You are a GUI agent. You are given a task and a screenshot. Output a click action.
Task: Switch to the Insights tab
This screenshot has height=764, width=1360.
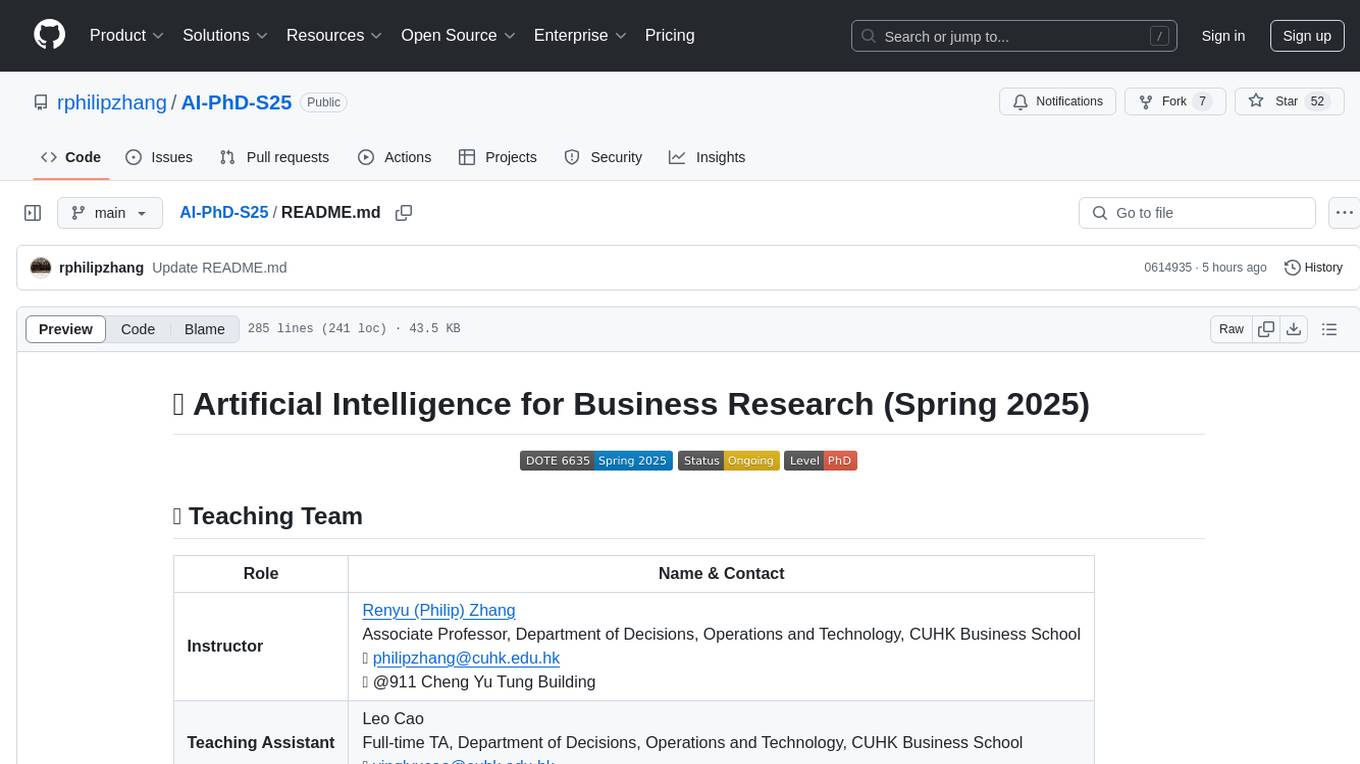(x=707, y=157)
